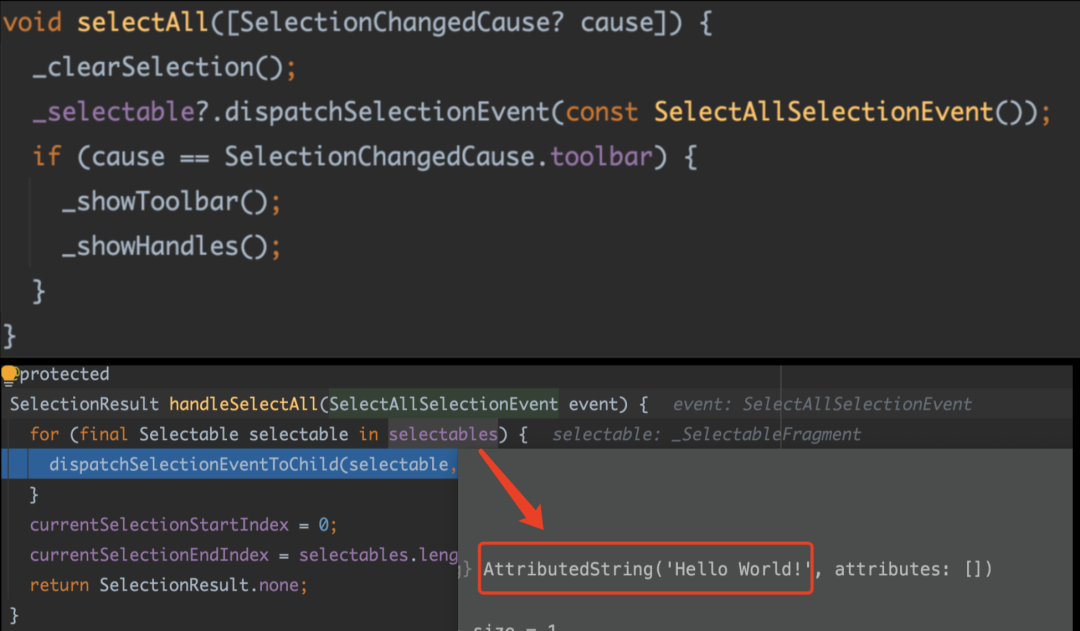Click the purple toolbar enum value
The width and height of the screenshot is (1080, 631).
(600, 157)
